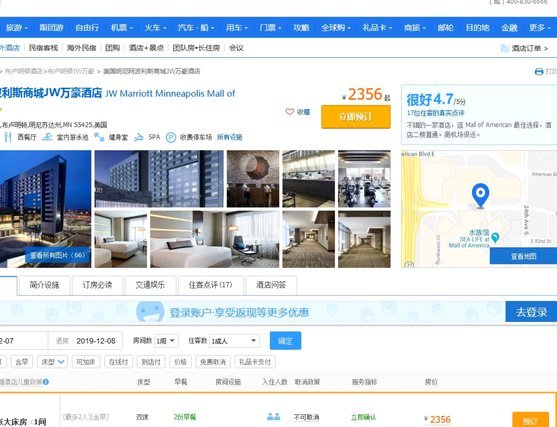The image size is (557, 427).
Task: Switch to the 订房必读 tab
Action: point(97,285)
